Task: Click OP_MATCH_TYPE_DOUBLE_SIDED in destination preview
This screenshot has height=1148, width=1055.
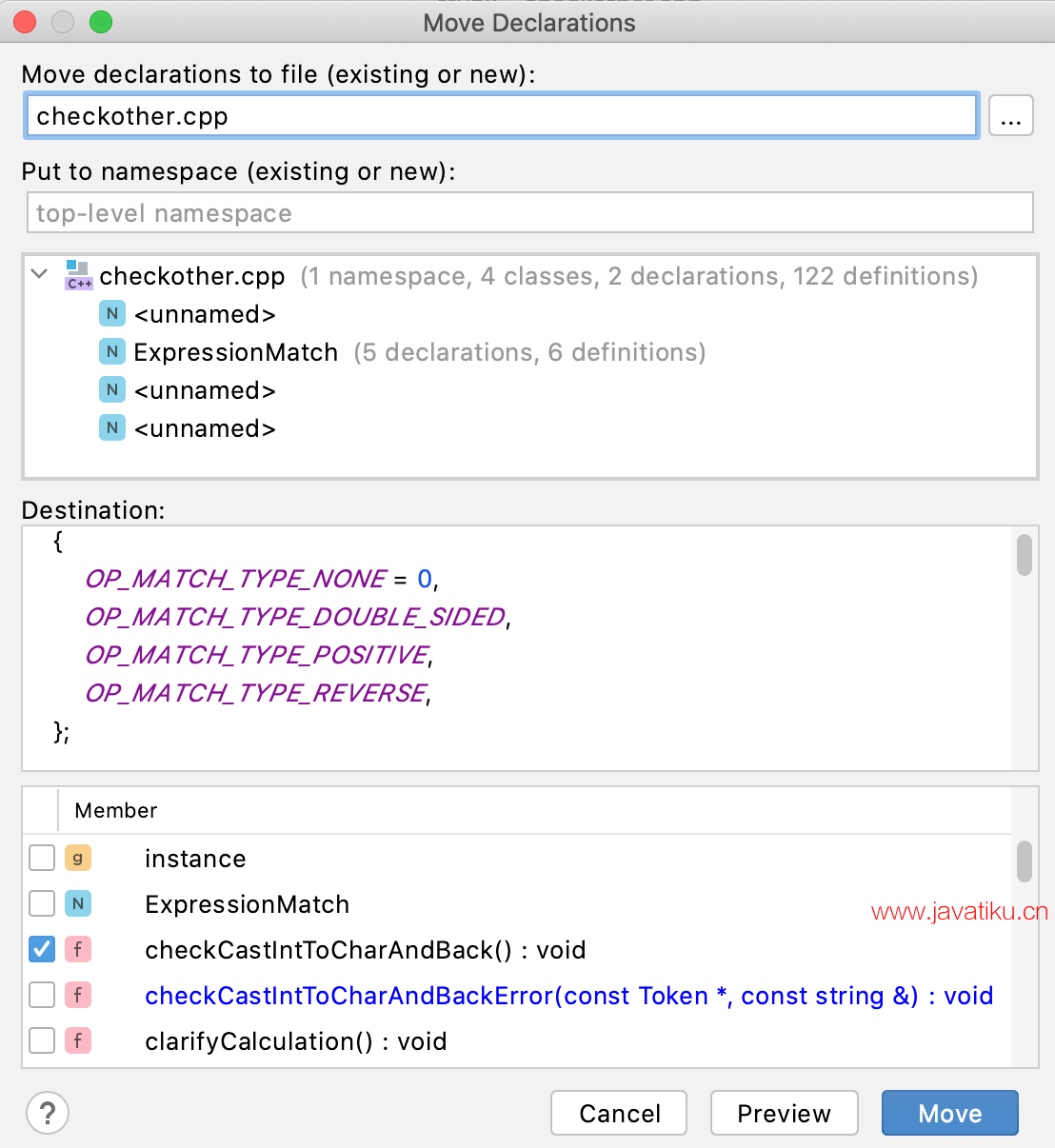Action: [x=295, y=617]
